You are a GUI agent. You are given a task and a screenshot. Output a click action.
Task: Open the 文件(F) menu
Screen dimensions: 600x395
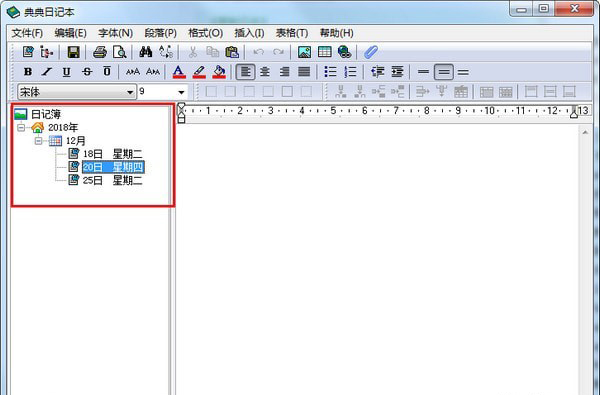[27, 33]
